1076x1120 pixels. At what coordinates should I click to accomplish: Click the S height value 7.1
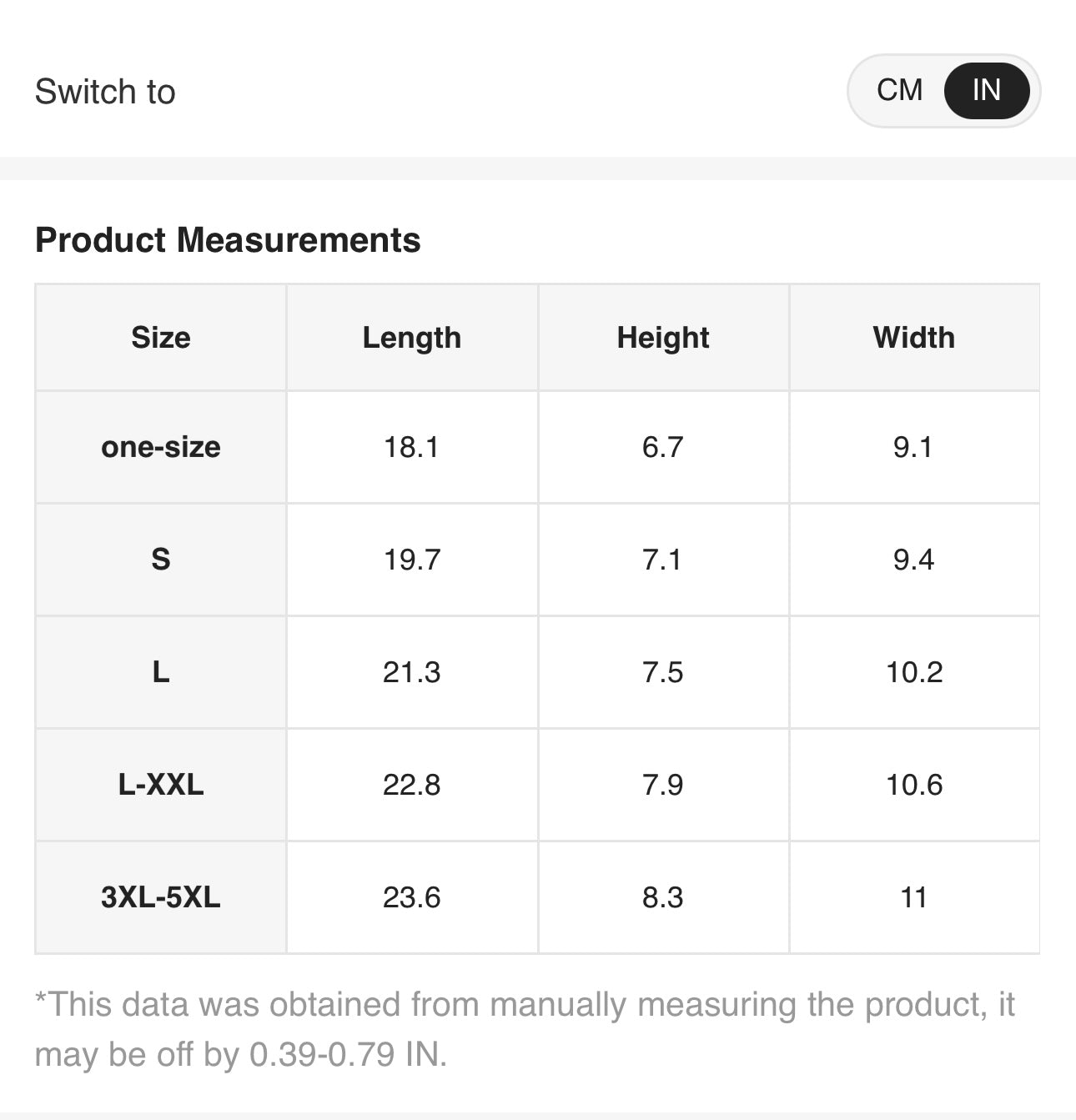(x=663, y=559)
